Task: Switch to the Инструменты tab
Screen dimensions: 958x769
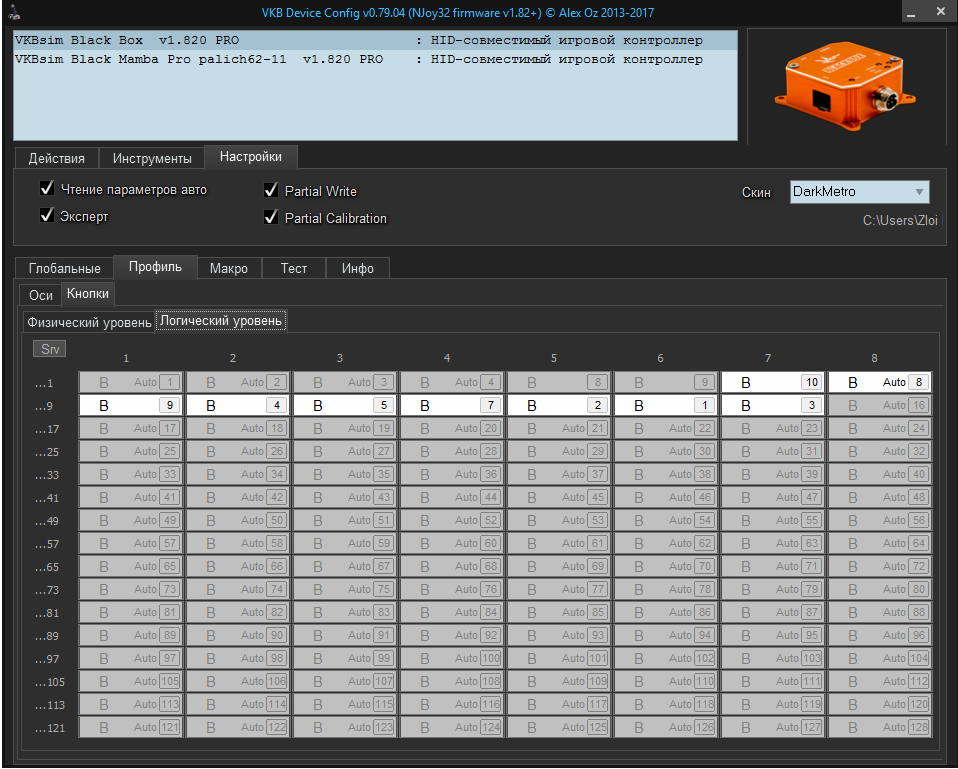Action: (x=152, y=158)
